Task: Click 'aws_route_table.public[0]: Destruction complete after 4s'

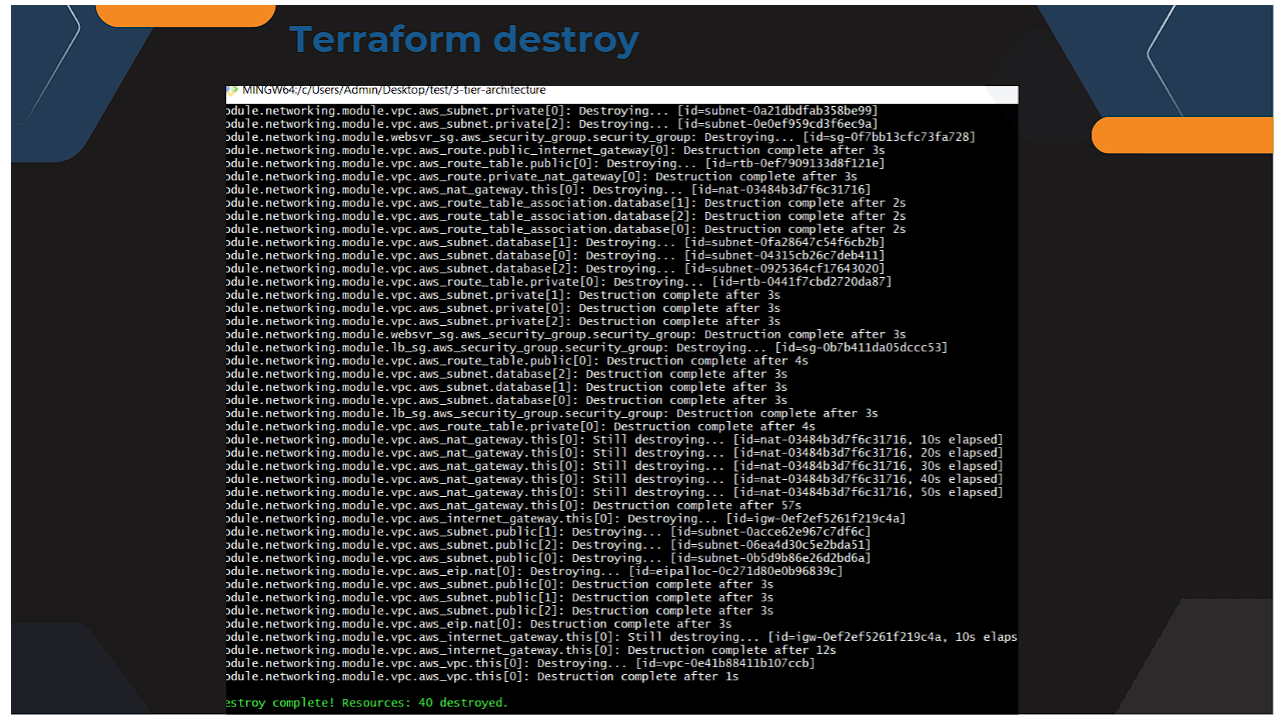Action: click(x=518, y=360)
